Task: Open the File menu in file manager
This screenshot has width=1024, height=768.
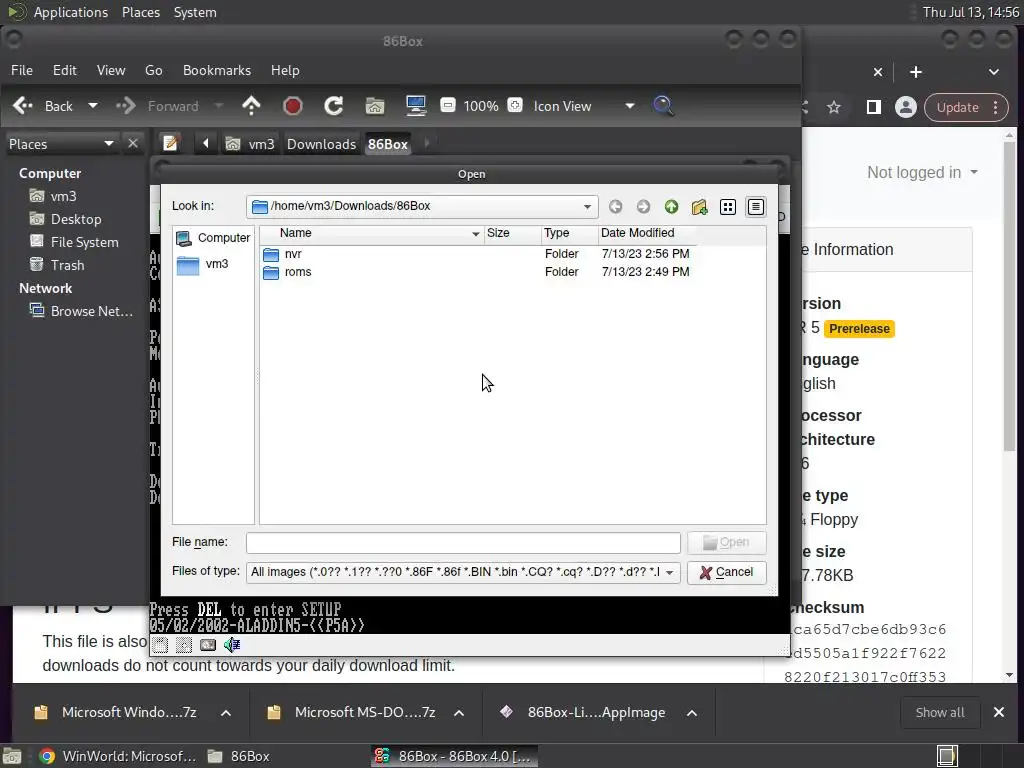Action: tap(22, 71)
